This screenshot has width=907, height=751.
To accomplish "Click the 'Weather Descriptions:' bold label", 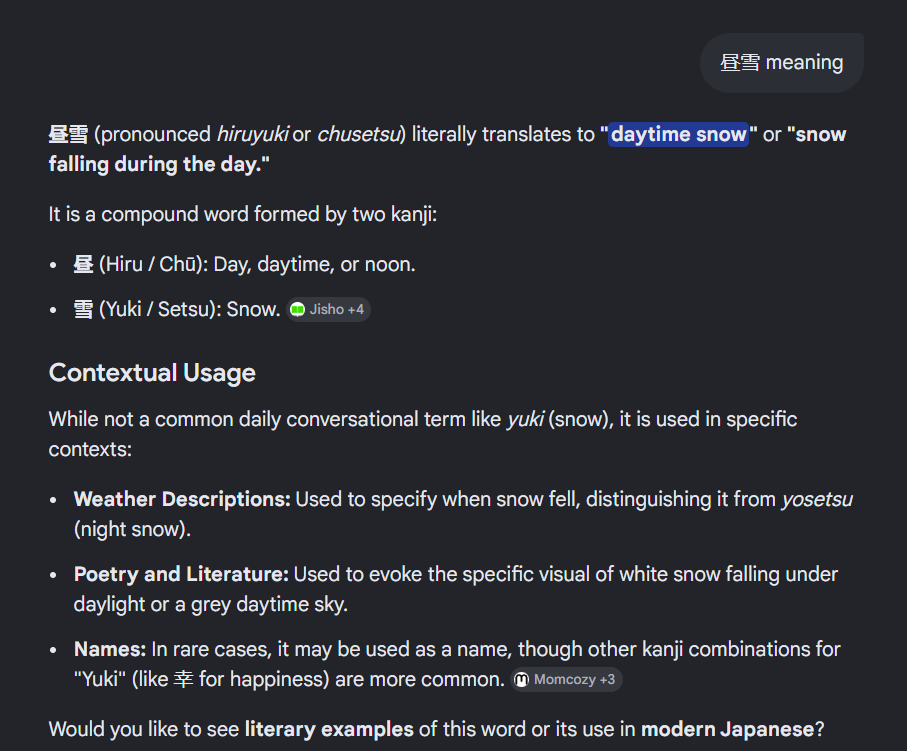I will tap(182, 499).
